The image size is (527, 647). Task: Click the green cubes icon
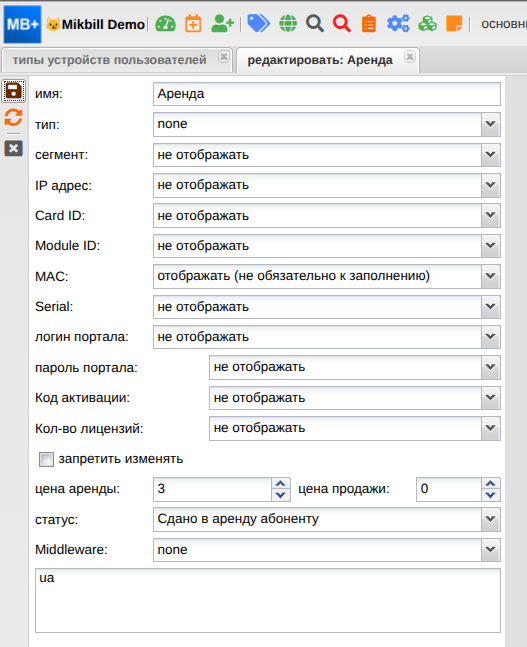click(x=427, y=24)
